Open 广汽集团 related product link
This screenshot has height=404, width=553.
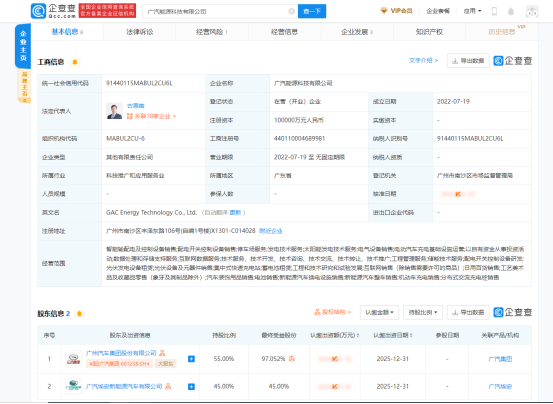pyautogui.click(x=500, y=359)
